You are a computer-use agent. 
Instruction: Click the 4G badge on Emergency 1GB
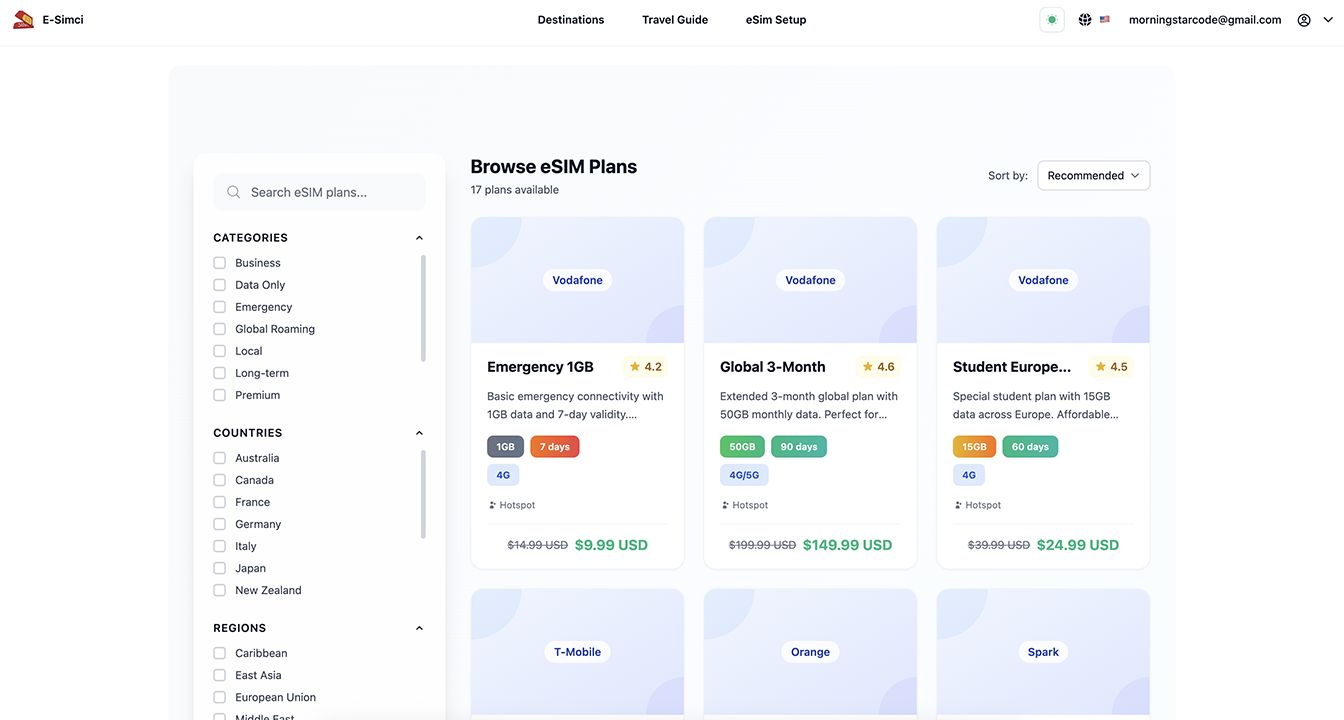(x=503, y=475)
